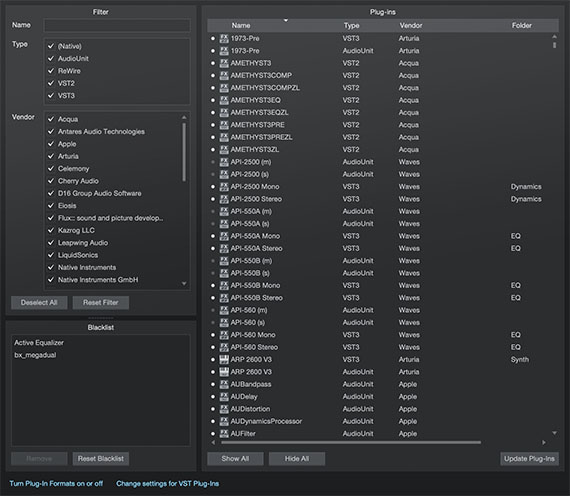
Task: Sort the plug-in list by Folder column
Action: point(522,25)
